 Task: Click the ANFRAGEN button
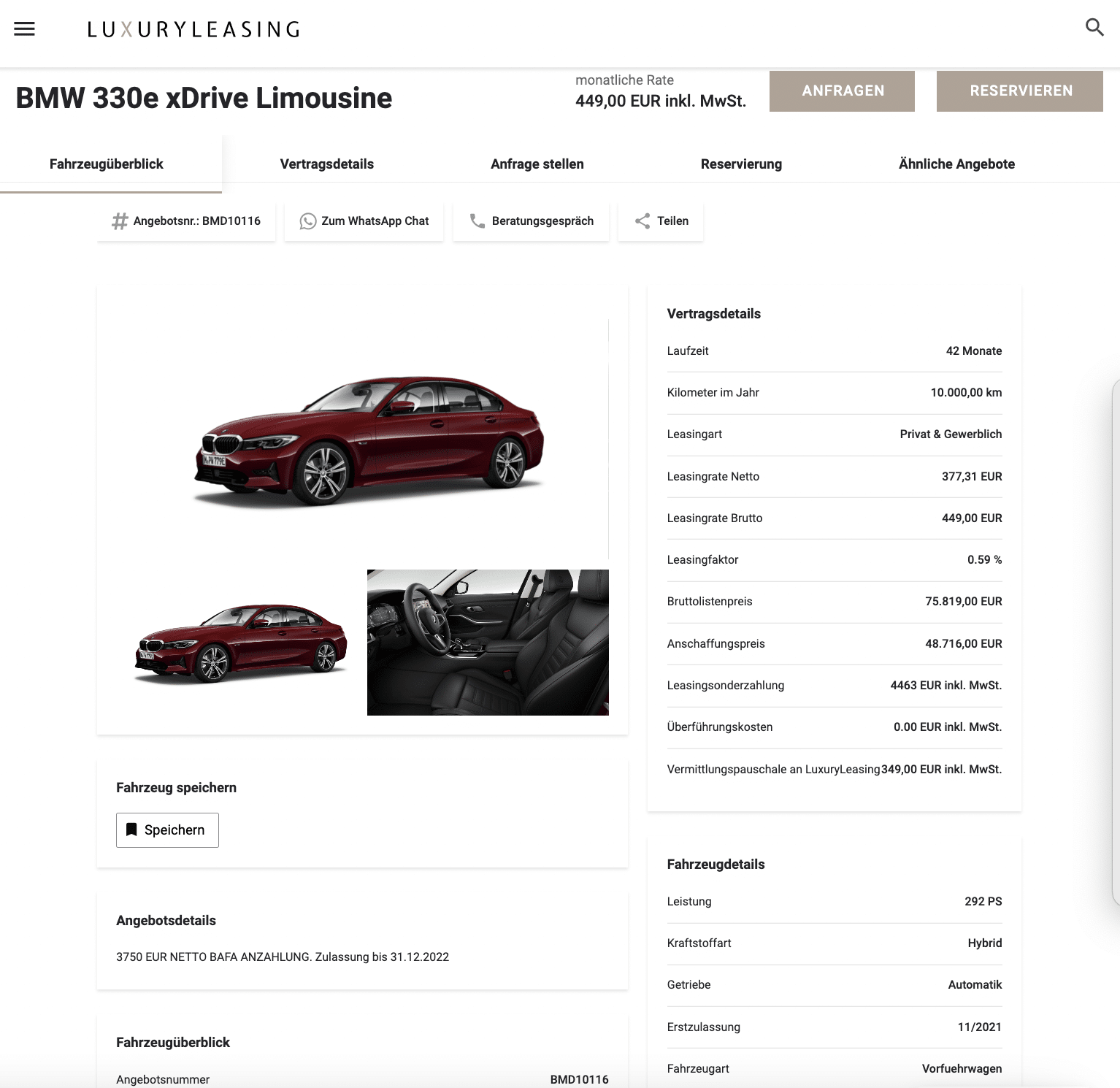(x=843, y=91)
